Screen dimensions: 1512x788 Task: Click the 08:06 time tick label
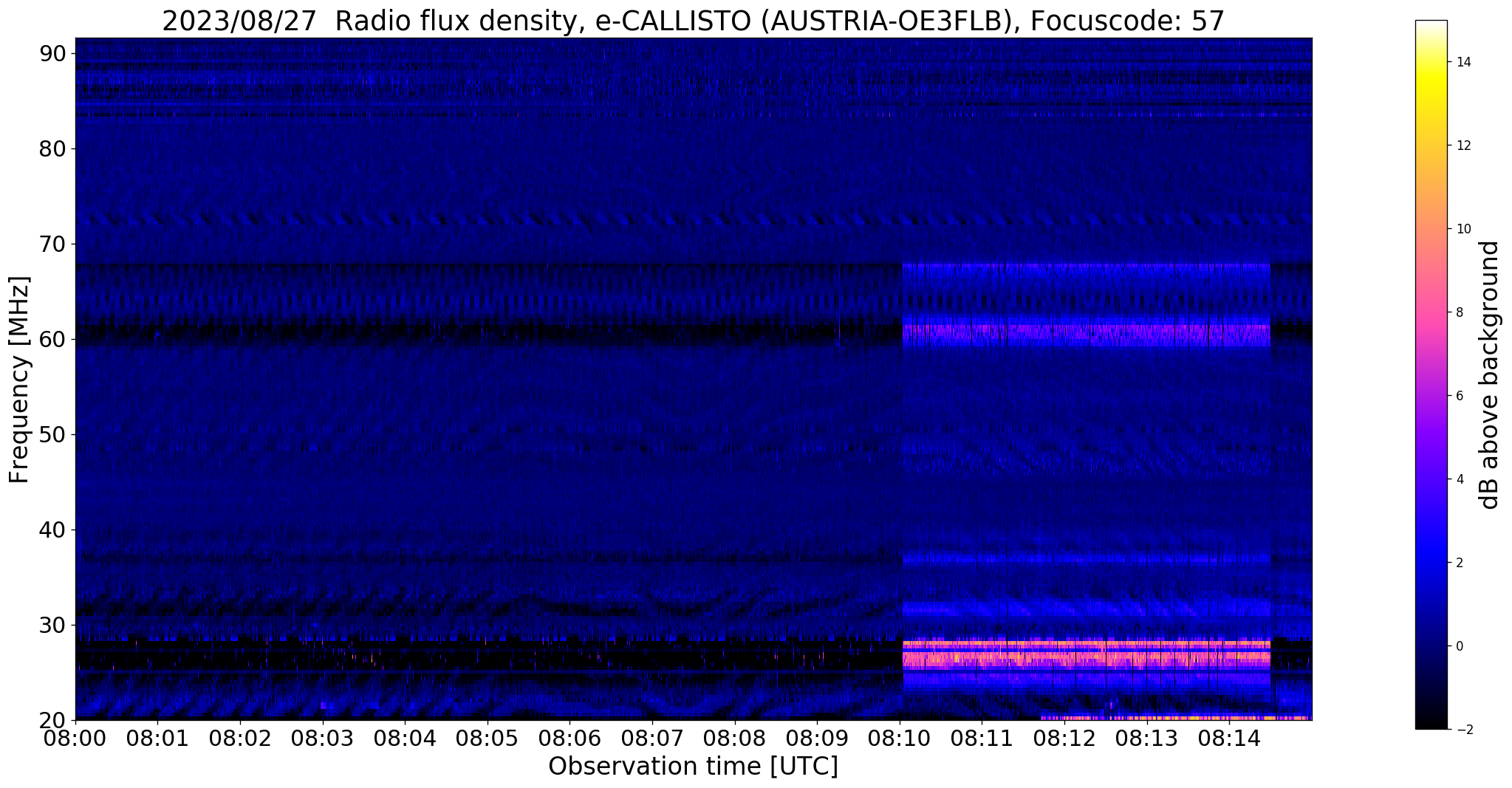(569, 738)
